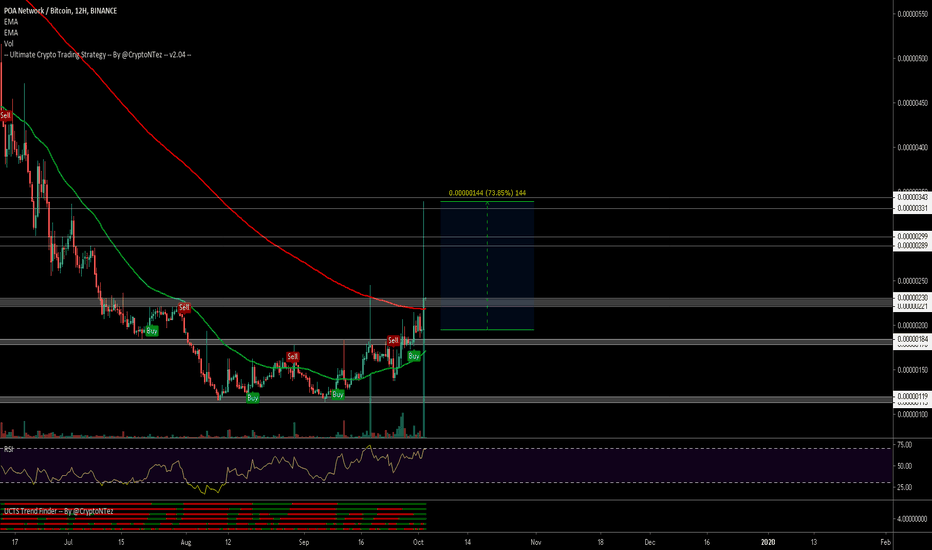Click the Oct date on time axis
This screenshot has width=932, height=550.
pos(418,542)
